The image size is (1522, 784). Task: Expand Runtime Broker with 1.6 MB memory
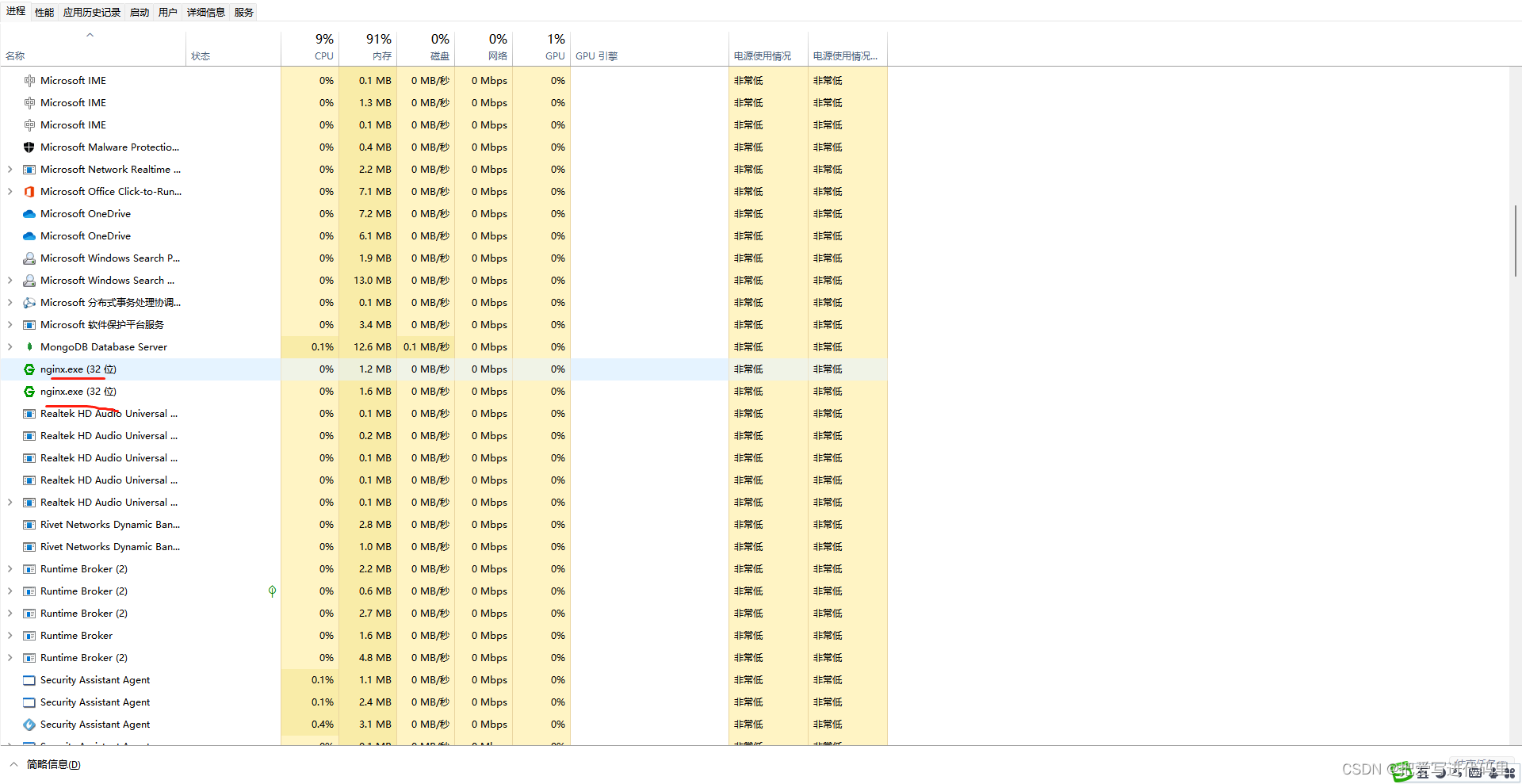[10, 636]
